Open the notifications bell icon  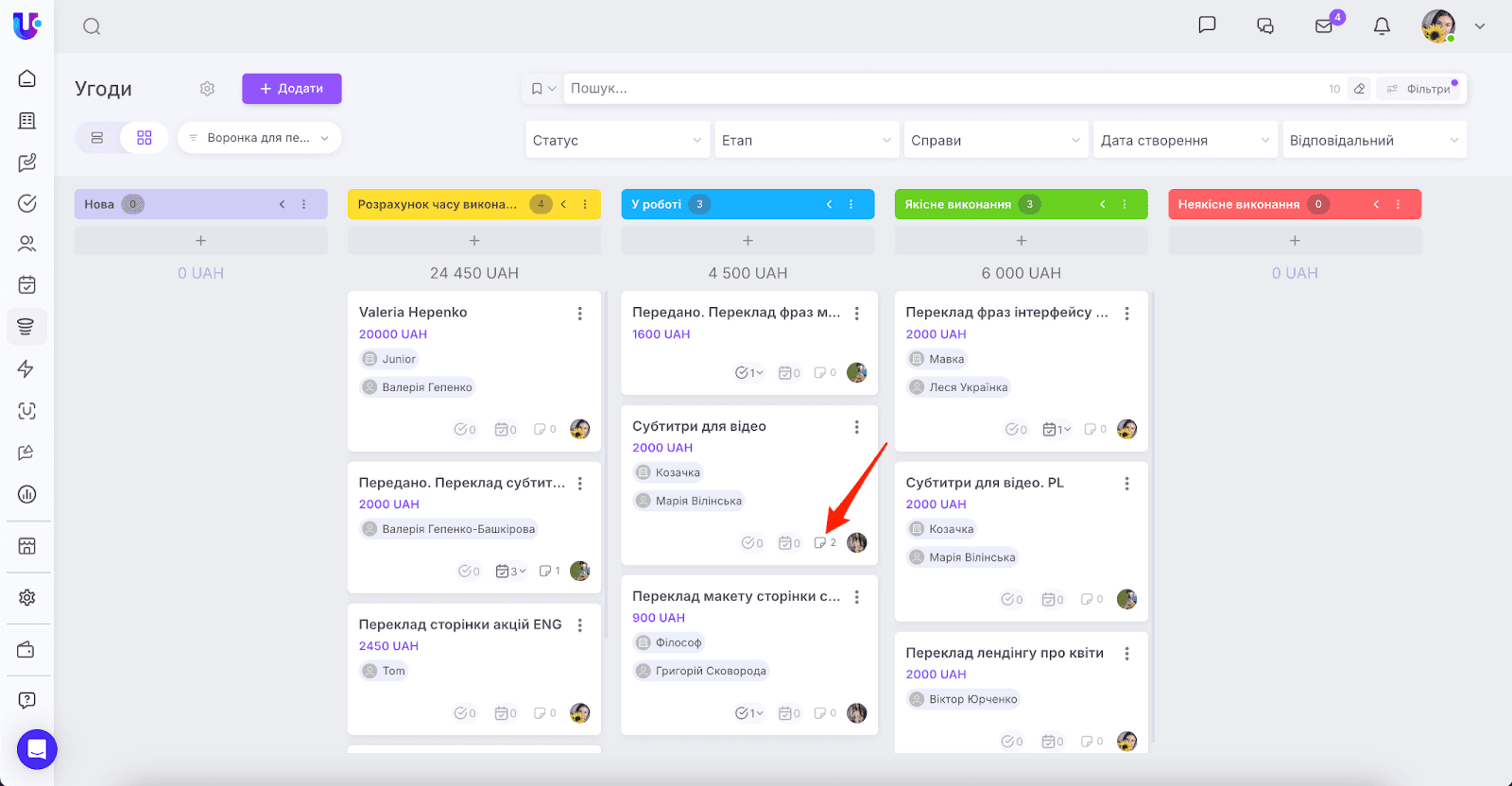pyautogui.click(x=1382, y=26)
